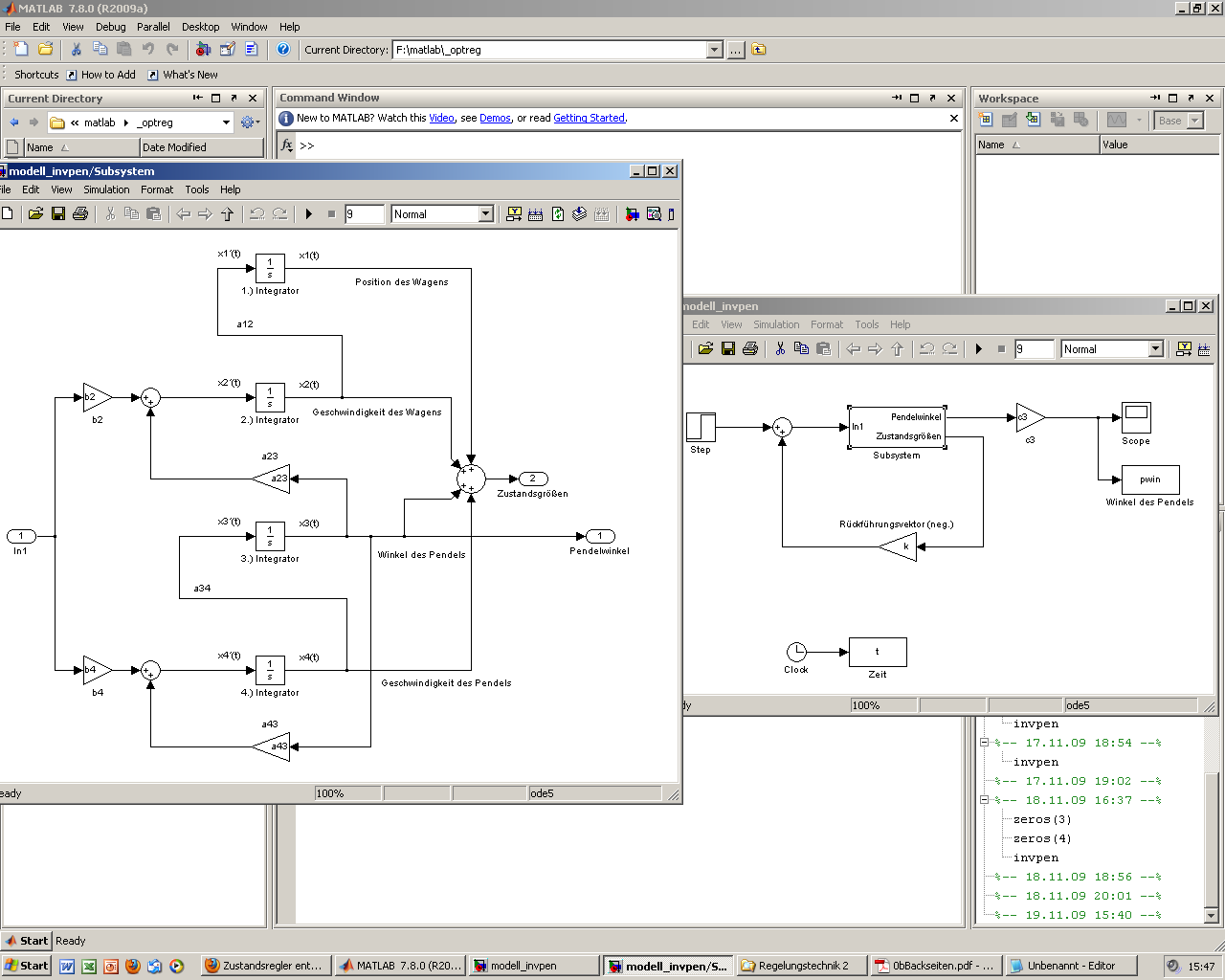Click MATLAB Start button at bottom
This screenshot has height=980, width=1225.
tap(26, 941)
